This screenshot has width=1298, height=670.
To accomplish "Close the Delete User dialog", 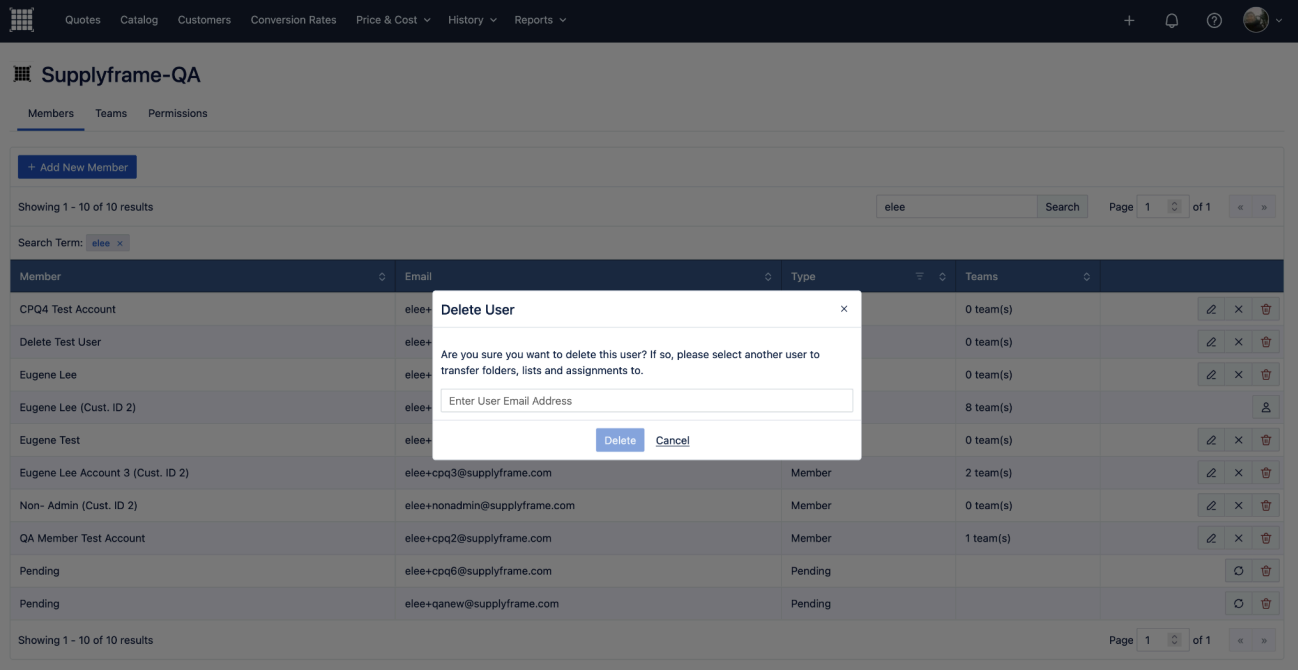I will [844, 309].
